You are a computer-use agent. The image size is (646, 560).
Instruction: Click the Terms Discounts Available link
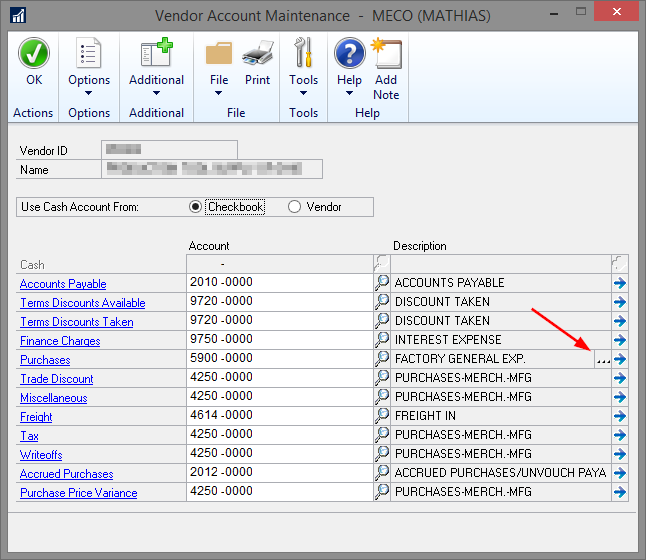(x=82, y=303)
